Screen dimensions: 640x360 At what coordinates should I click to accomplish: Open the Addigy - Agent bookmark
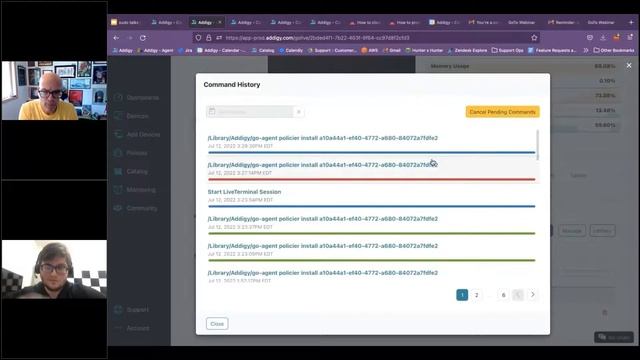pos(155,50)
